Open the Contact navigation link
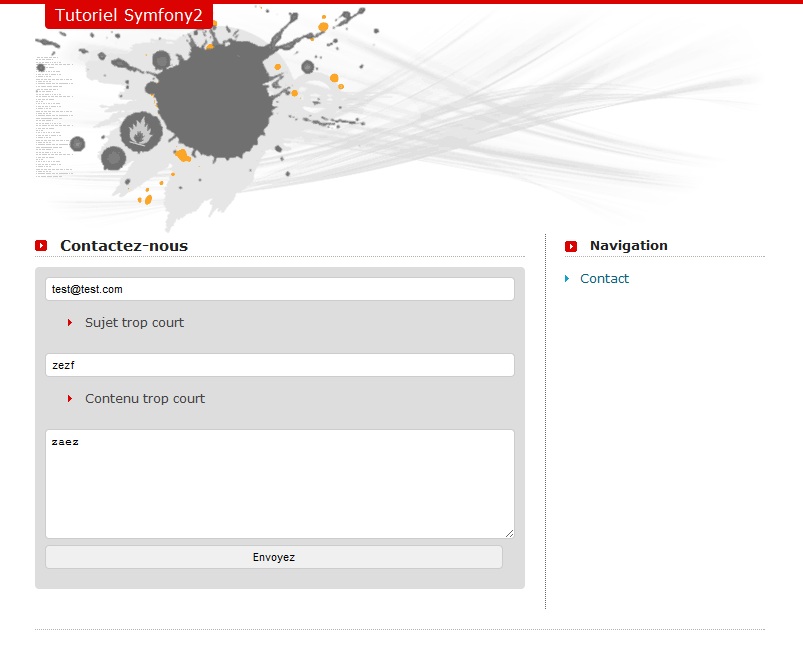The image size is (803, 647). 604,279
